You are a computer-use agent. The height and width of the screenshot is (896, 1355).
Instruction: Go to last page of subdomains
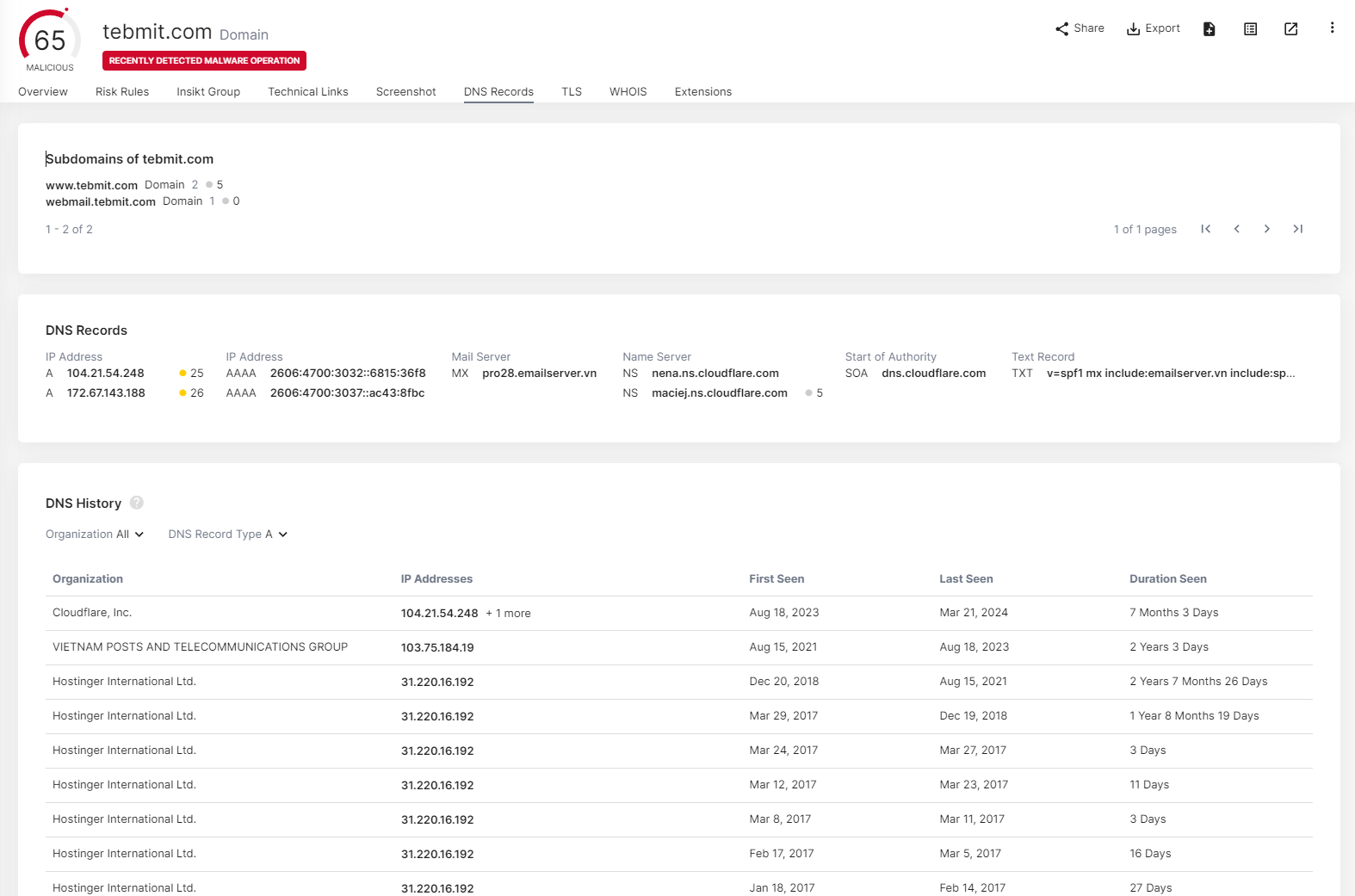tap(1298, 229)
